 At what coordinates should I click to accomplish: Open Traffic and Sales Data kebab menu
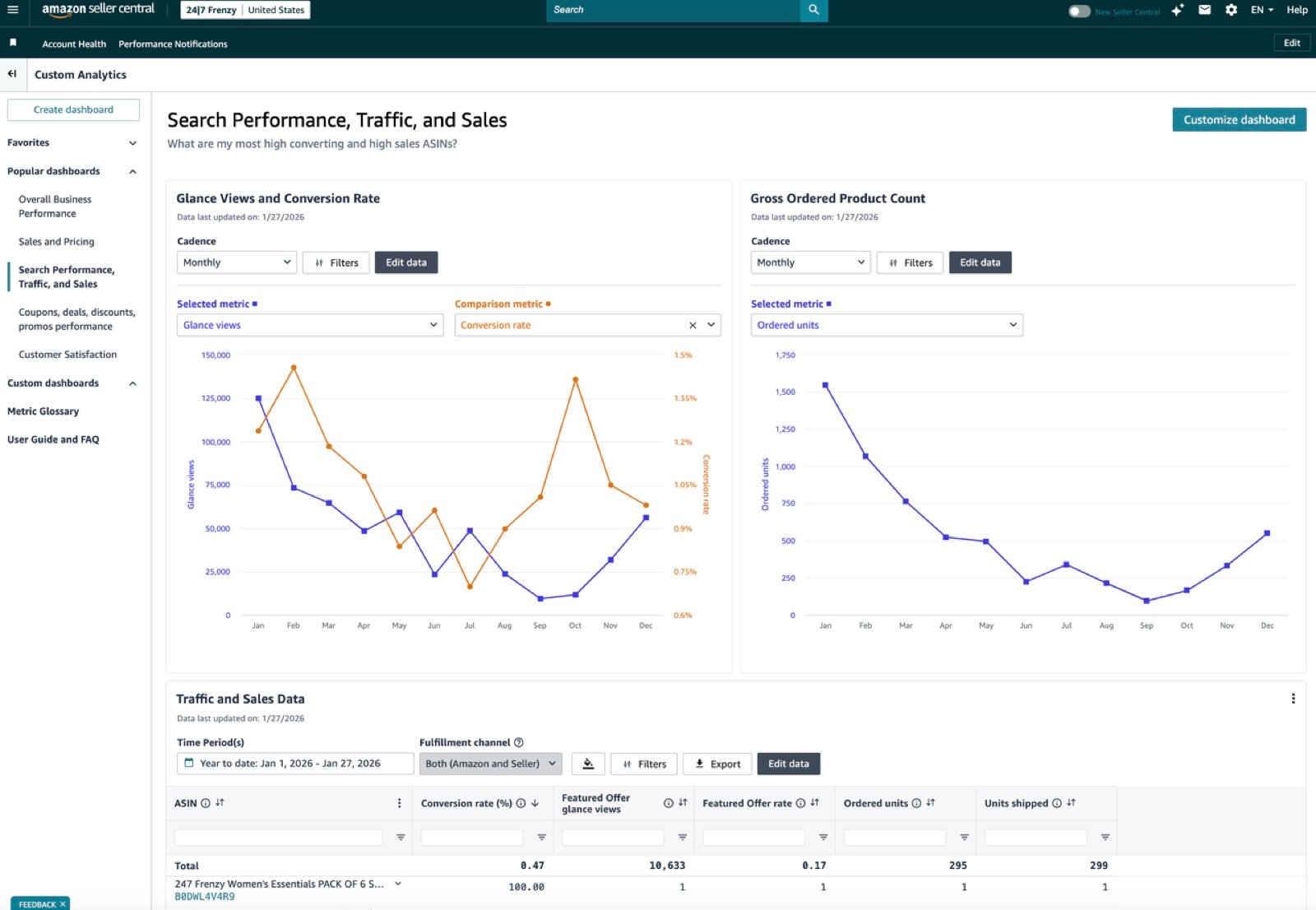[x=1293, y=699]
